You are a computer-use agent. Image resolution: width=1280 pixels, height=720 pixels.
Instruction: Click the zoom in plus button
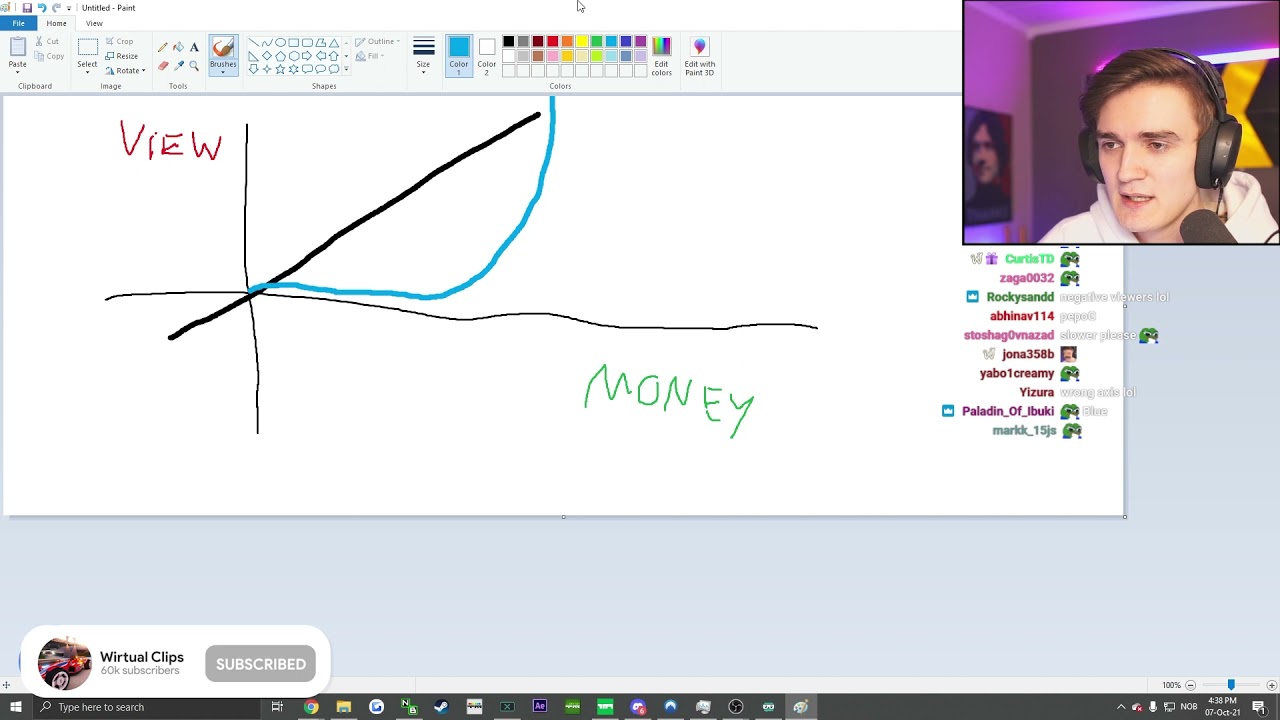point(1272,685)
